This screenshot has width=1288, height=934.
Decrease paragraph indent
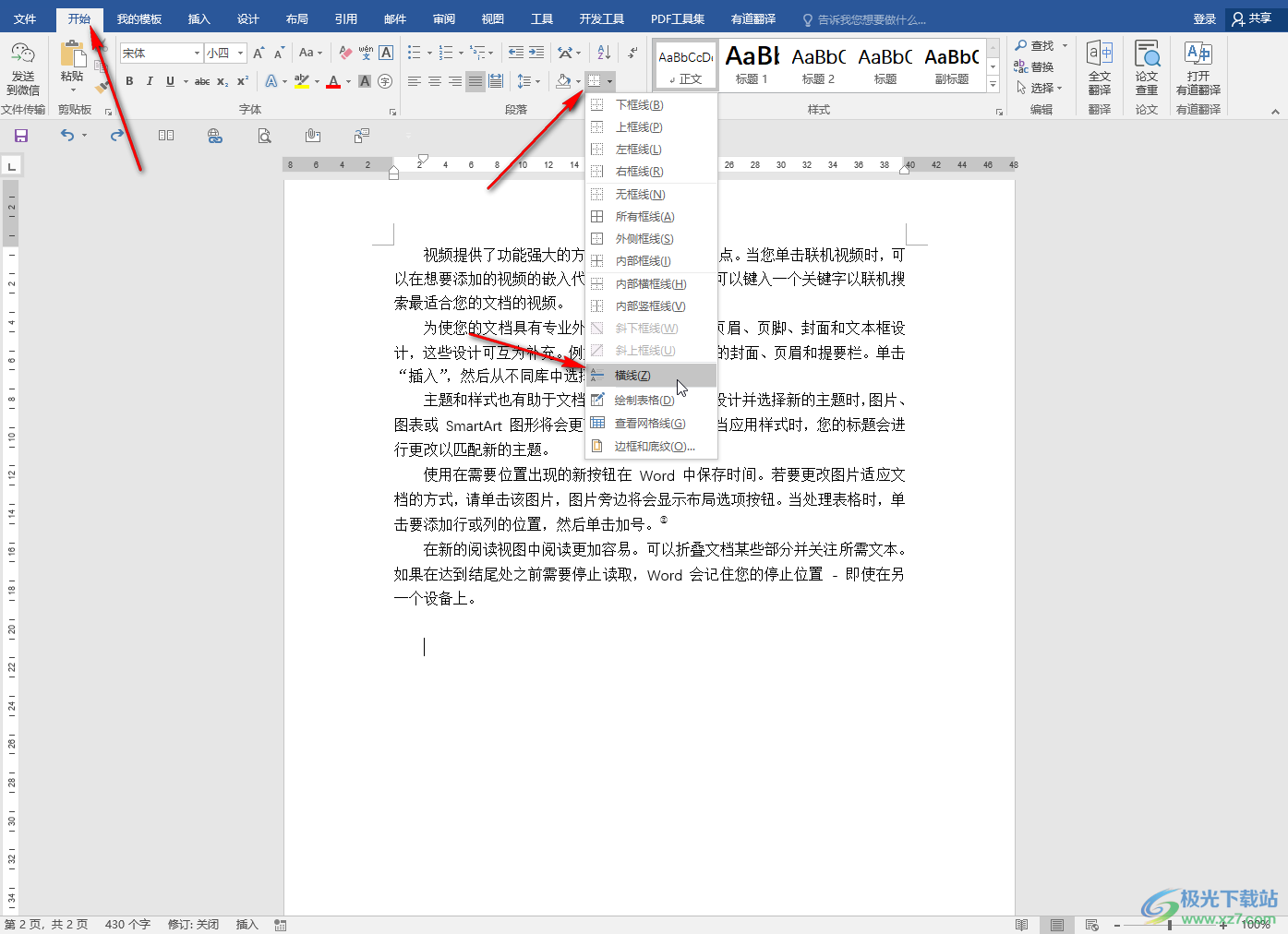[x=516, y=53]
